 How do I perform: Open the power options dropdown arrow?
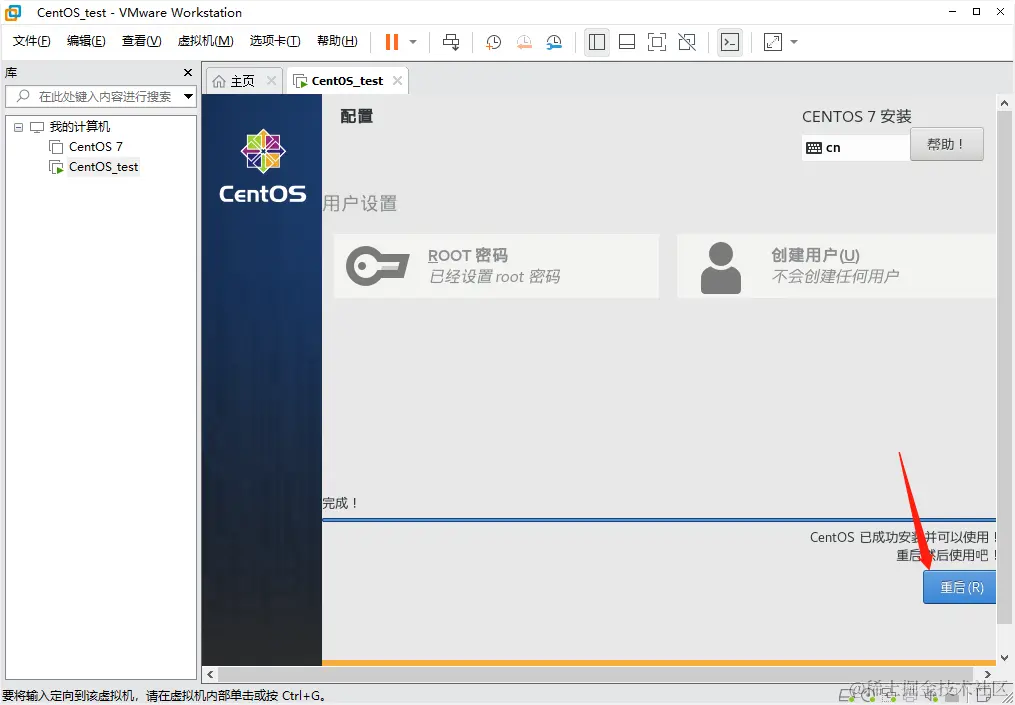413,42
